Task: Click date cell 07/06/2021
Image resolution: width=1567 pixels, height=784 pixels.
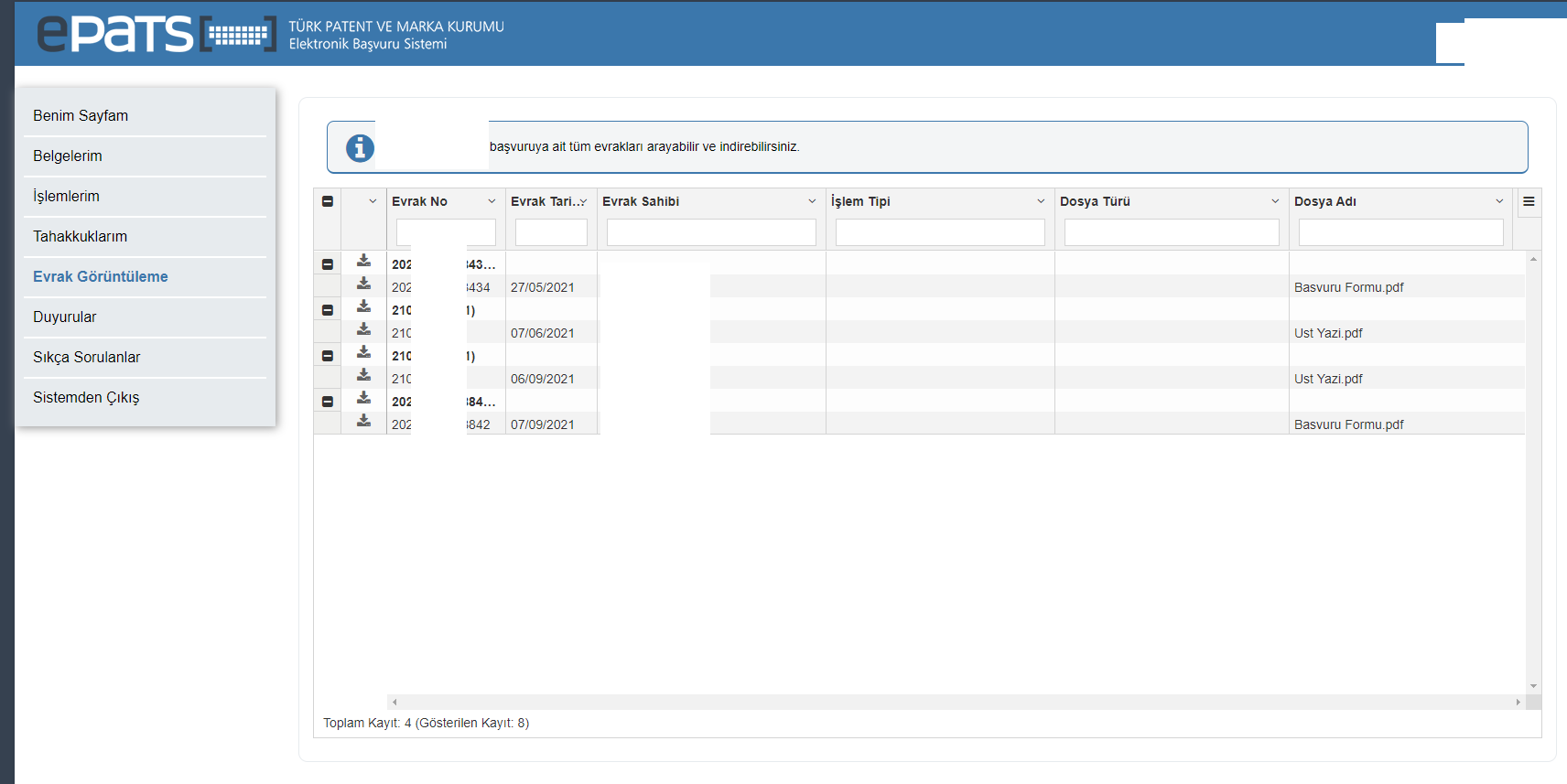Action: (543, 333)
